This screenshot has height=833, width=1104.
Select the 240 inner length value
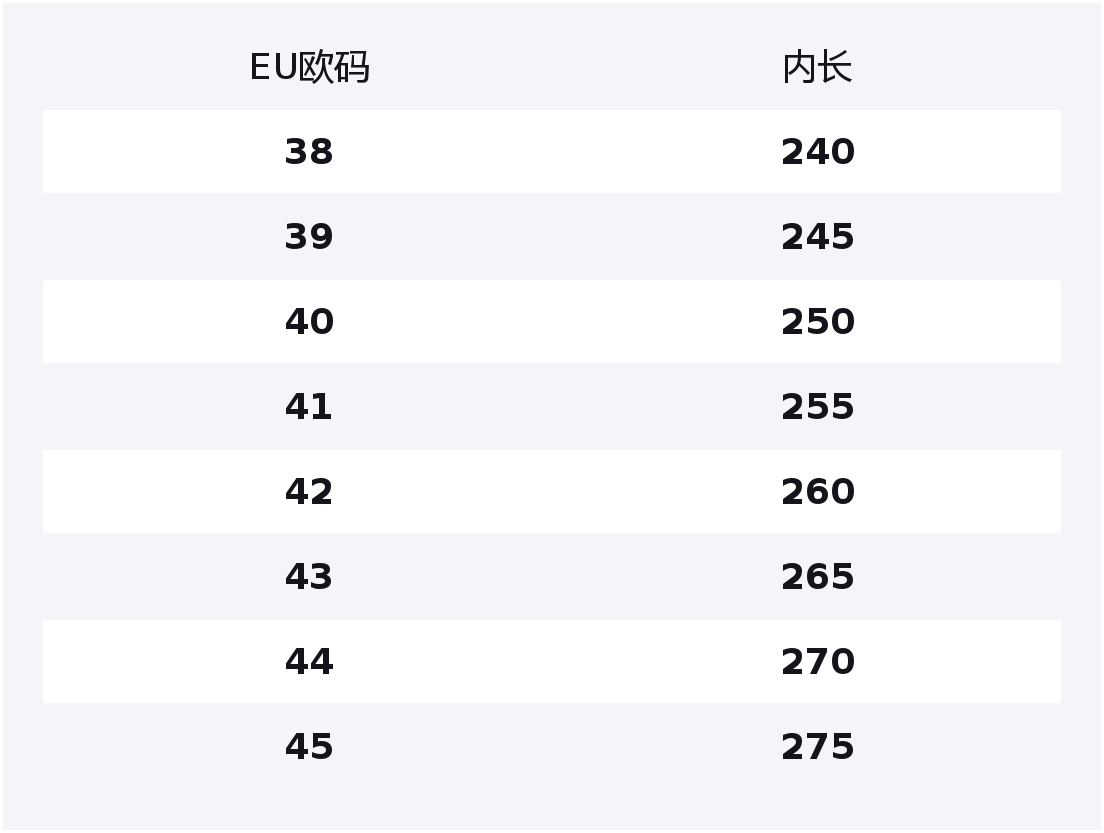[x=817, y=152]
